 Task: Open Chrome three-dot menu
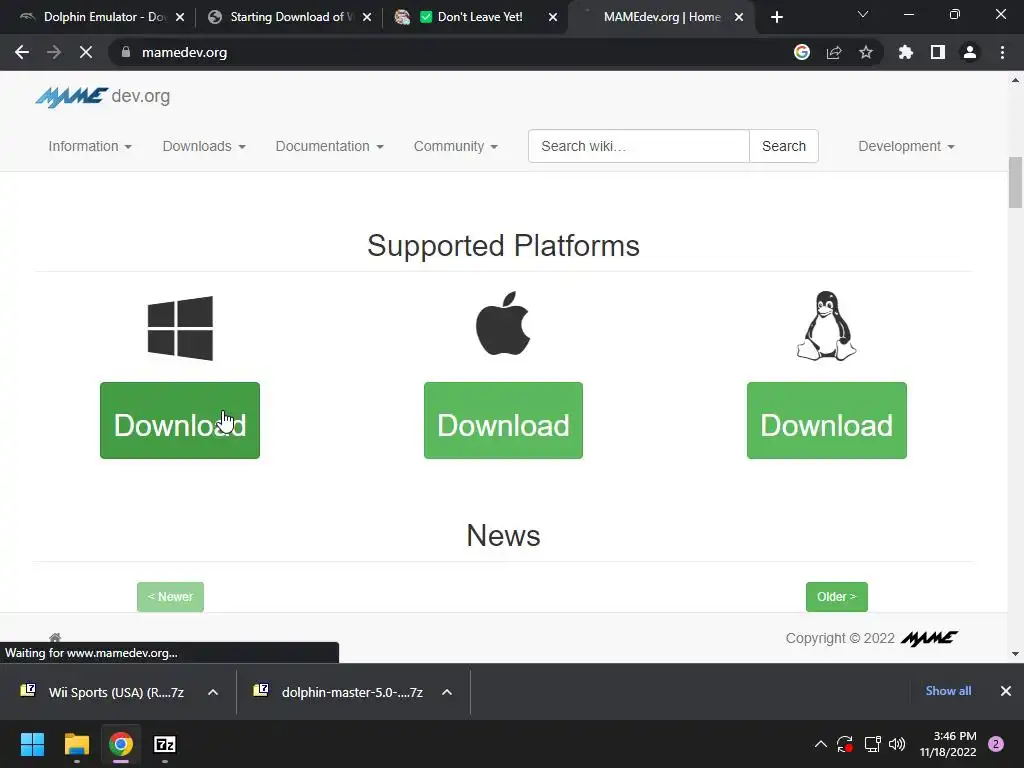pos(1002,52)
